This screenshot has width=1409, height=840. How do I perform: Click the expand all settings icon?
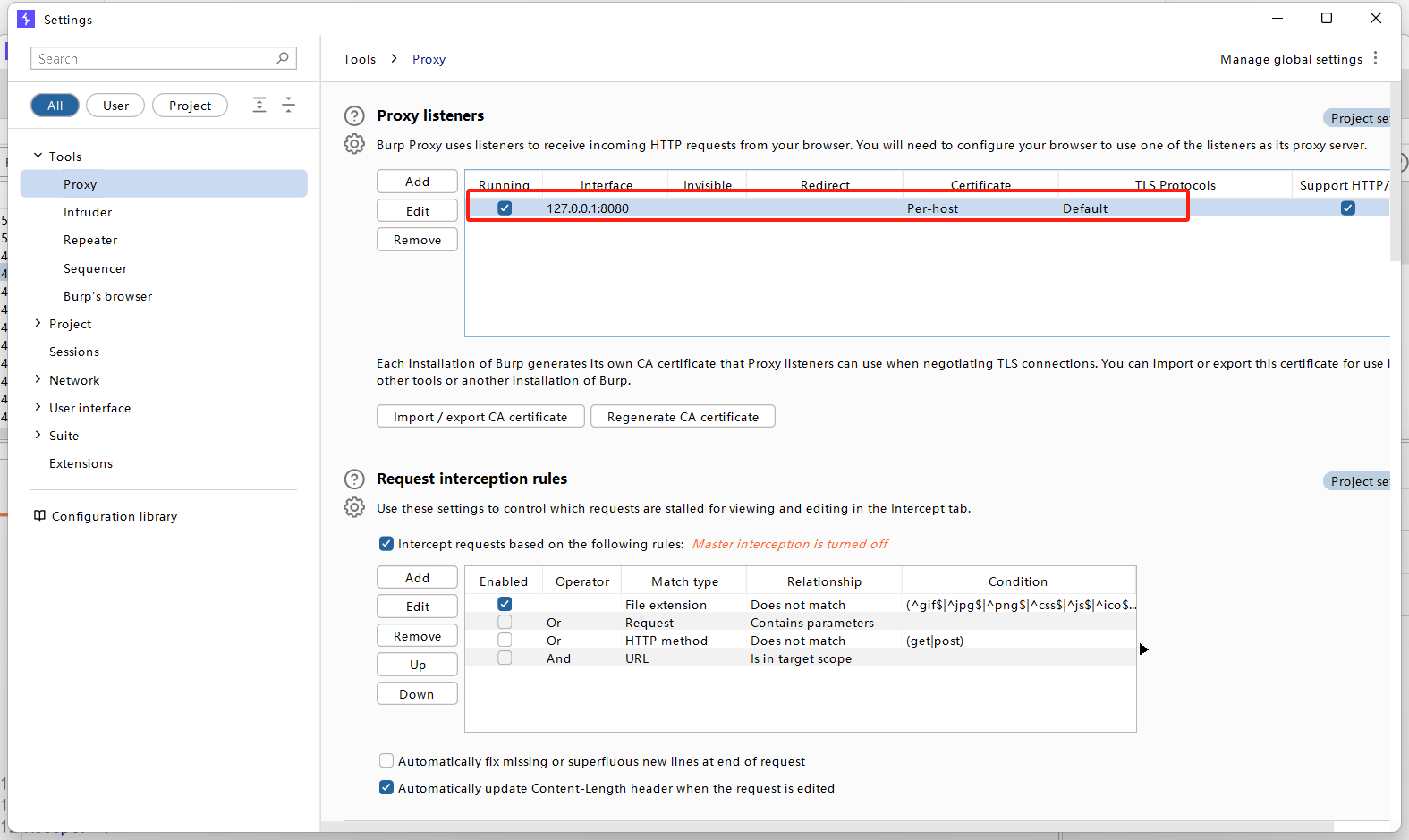[259, 105]
